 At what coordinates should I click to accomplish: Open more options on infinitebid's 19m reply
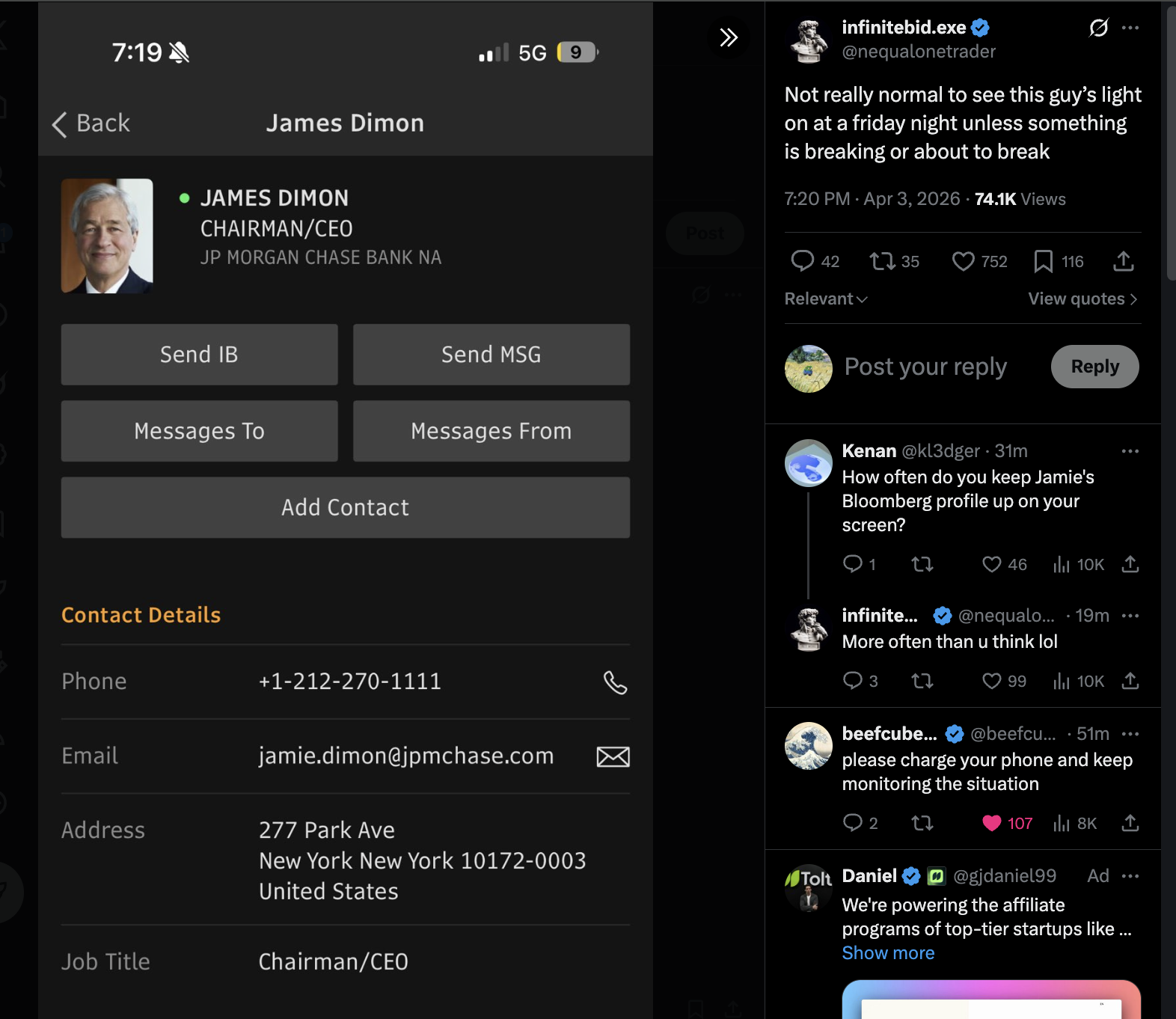tap(1130, 616)
